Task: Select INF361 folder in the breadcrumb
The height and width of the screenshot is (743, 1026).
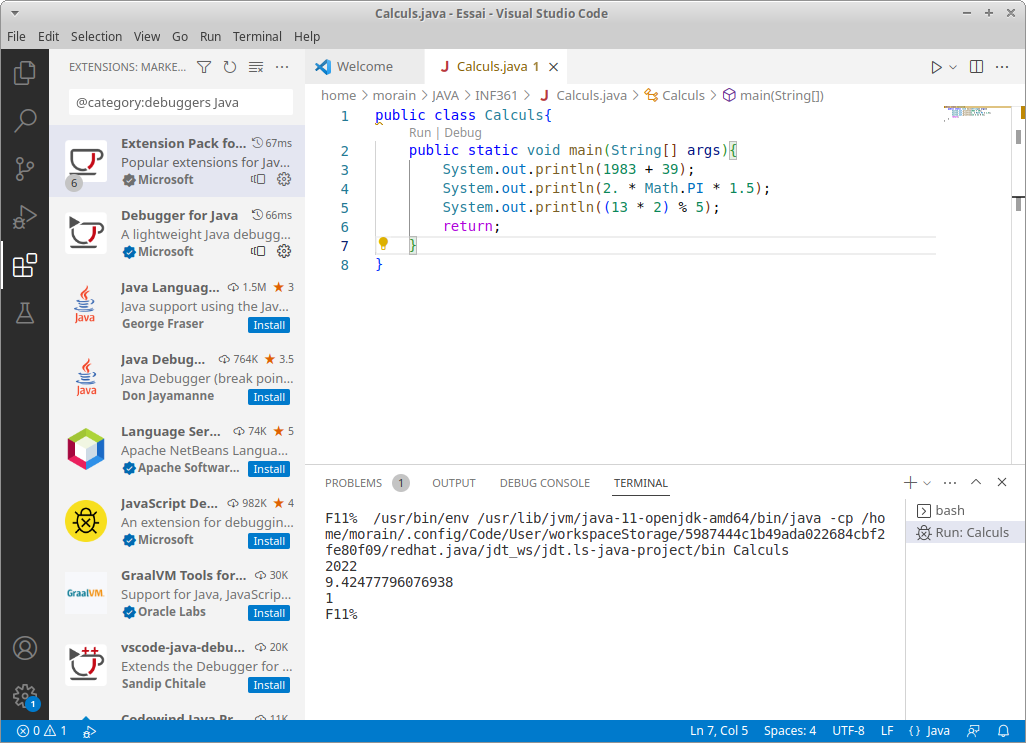Action: pyautogui.click(x=496, y=95)
